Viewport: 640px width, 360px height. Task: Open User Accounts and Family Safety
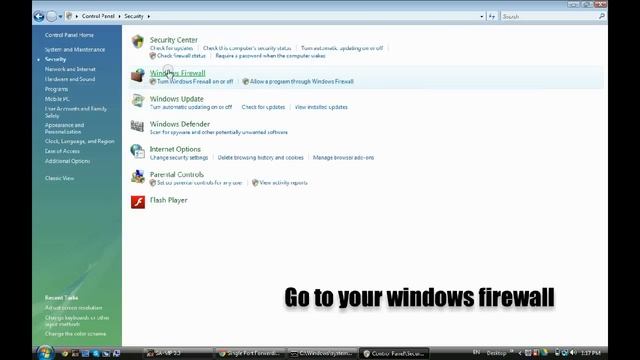(76, 112)
